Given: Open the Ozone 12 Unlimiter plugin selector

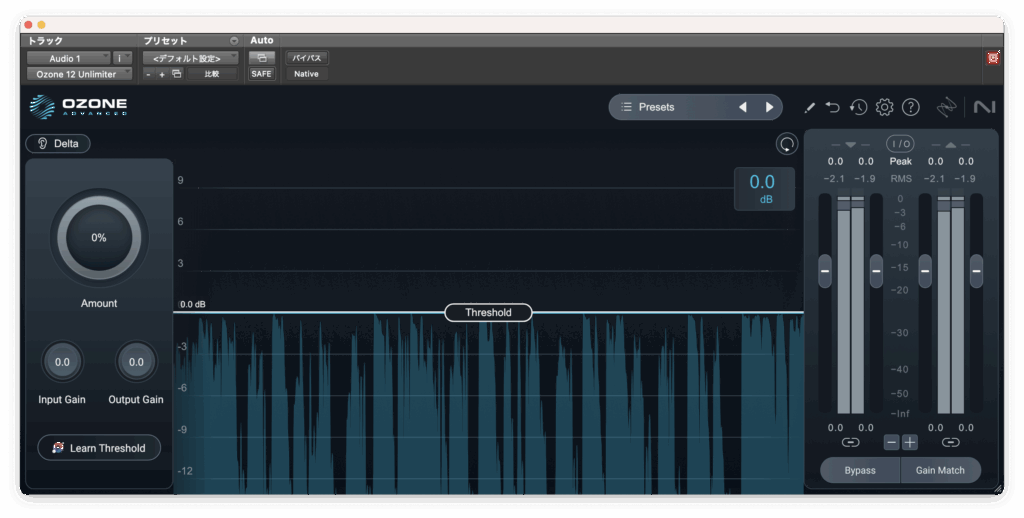Looking at the screenshot, I should tap(77, 74).
